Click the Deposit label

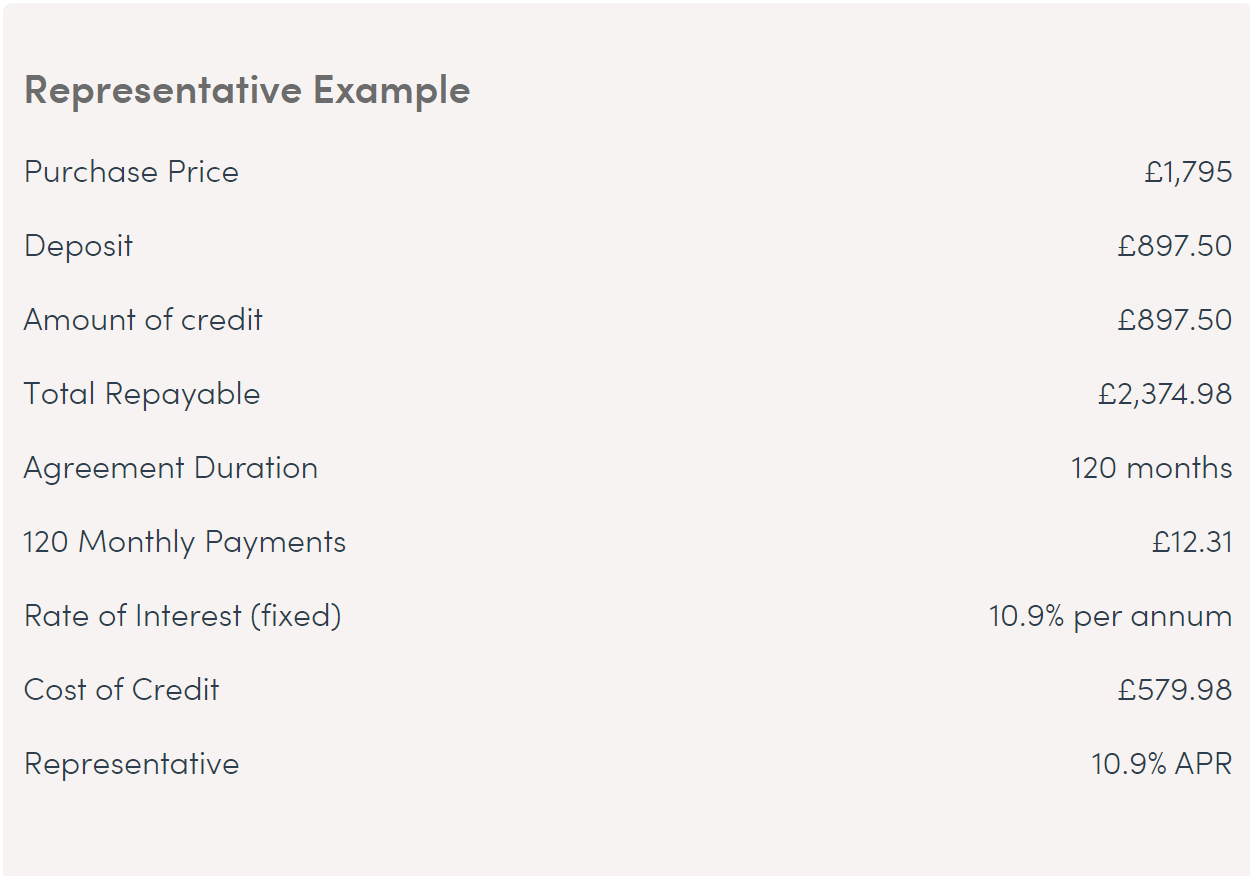(78, 246)
